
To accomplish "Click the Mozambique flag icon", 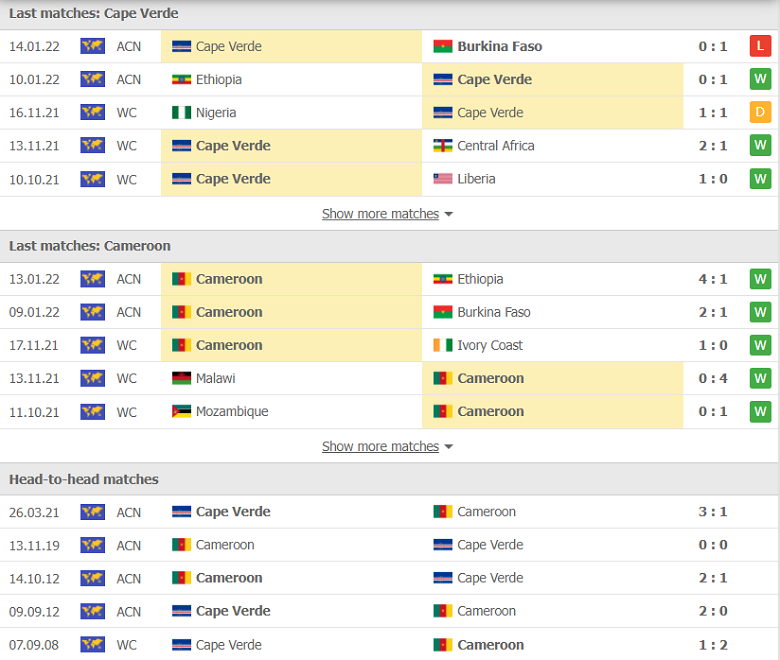I will 181,411.
